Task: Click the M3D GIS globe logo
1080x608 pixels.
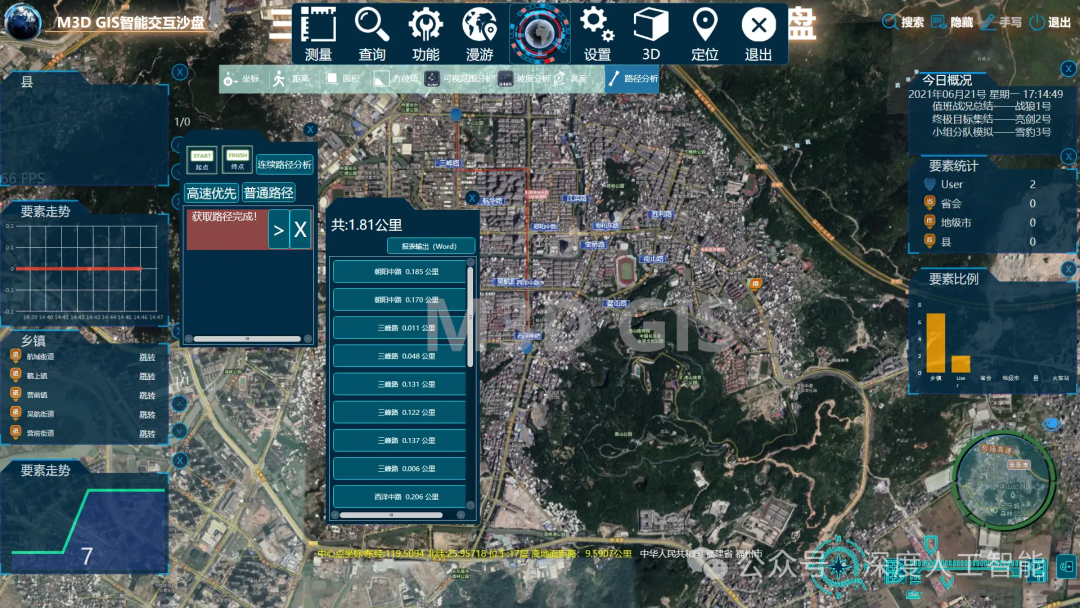Action: 22,21
